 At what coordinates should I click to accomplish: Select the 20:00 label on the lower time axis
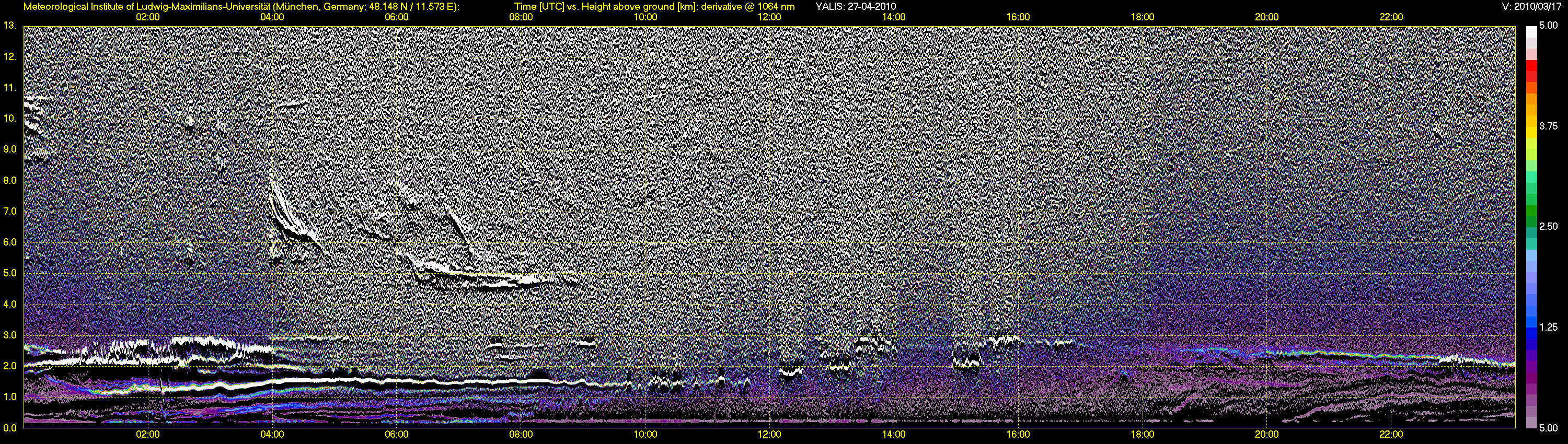(x=1267, y=434)
